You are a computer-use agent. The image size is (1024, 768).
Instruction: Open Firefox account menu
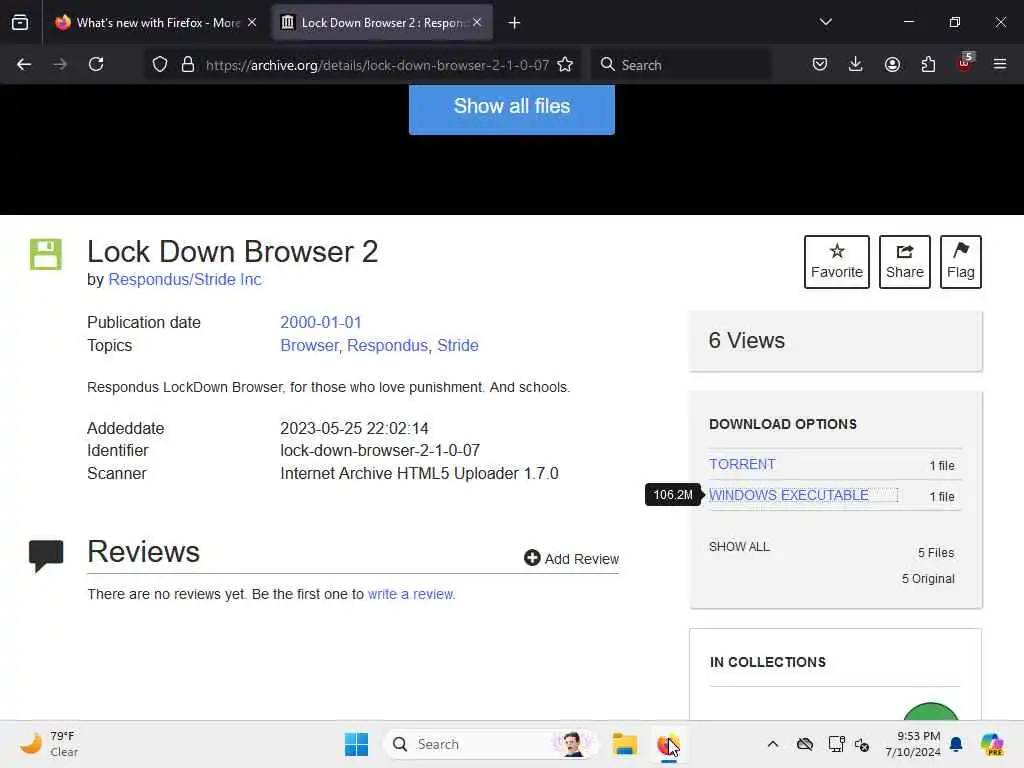(x=892, y=64)
